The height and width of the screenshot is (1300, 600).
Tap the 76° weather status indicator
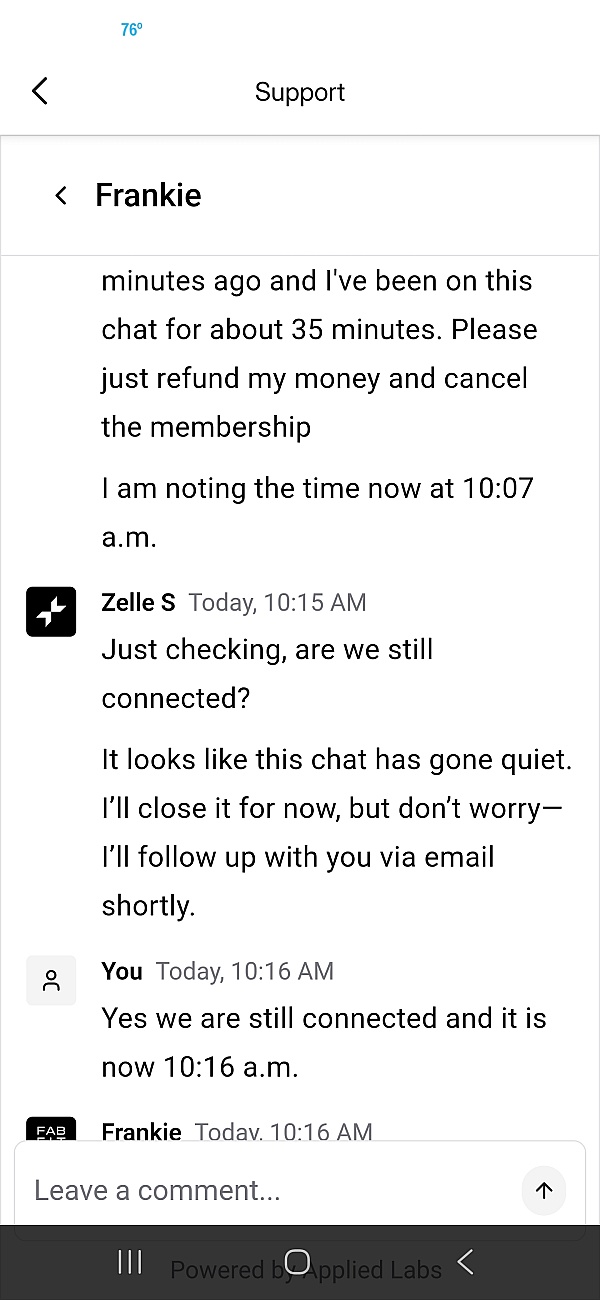coord(131,30)
